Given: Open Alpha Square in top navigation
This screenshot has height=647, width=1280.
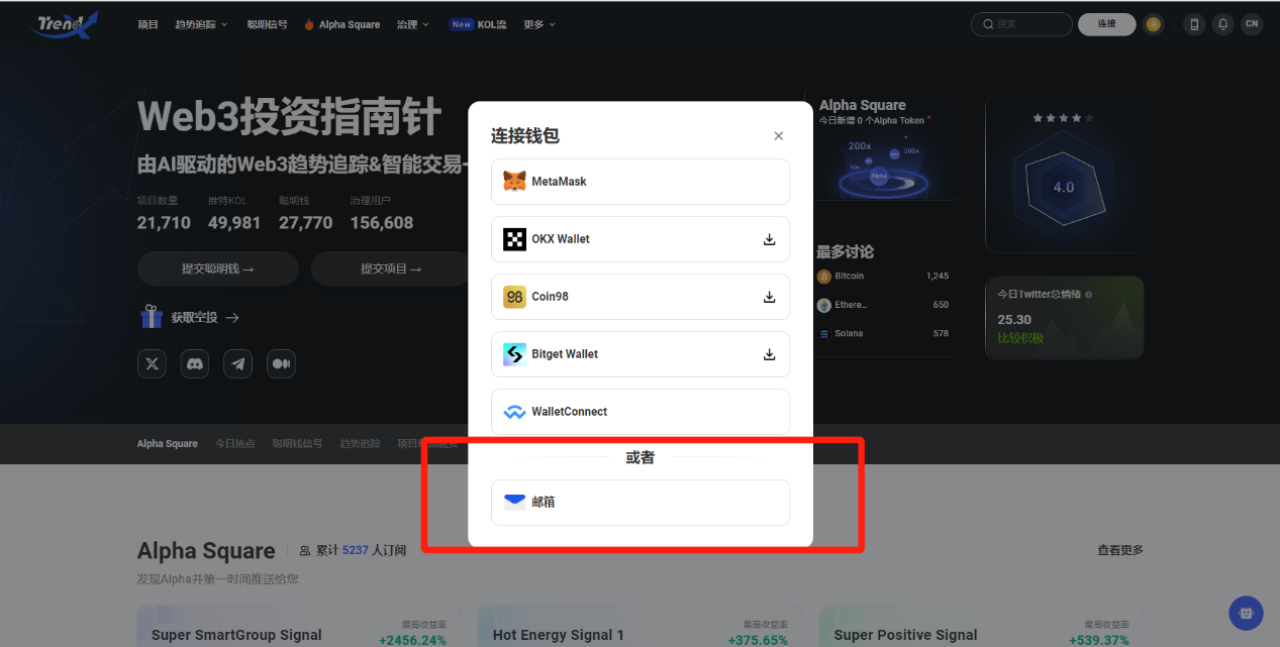Looking at the screenshot, I should [x=342, y=24].
